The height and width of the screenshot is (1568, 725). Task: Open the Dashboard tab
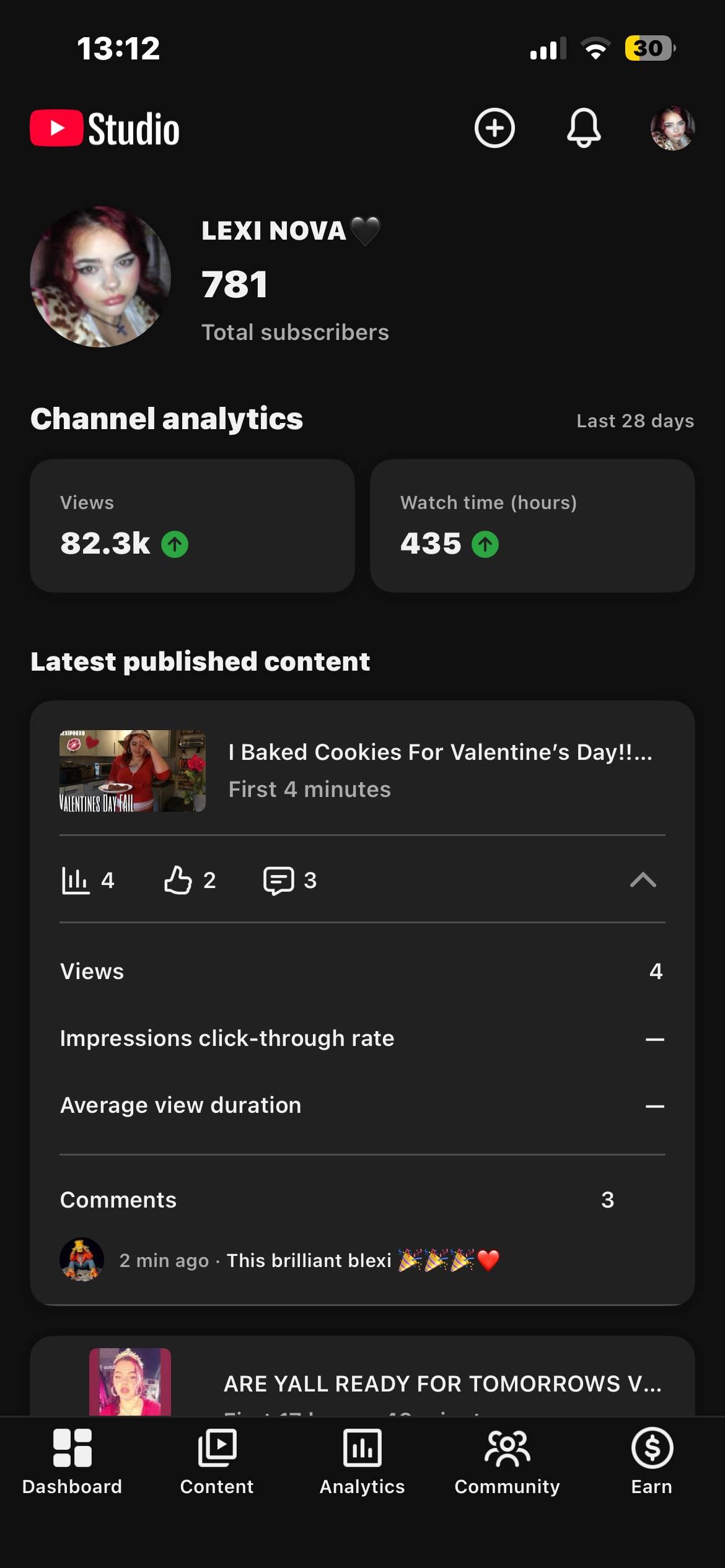pos(72,1461)
